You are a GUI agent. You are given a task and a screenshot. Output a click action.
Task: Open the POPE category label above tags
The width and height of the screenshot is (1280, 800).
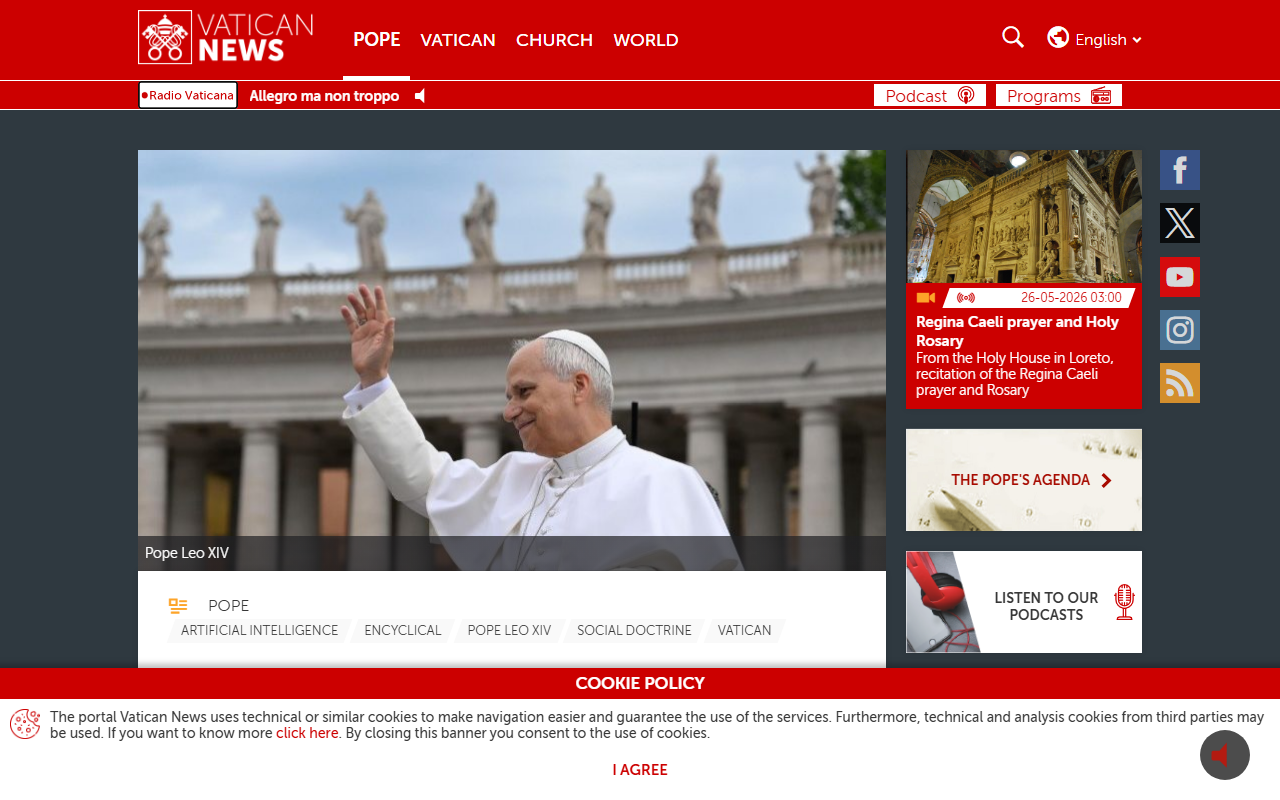[x=228, y=606]
